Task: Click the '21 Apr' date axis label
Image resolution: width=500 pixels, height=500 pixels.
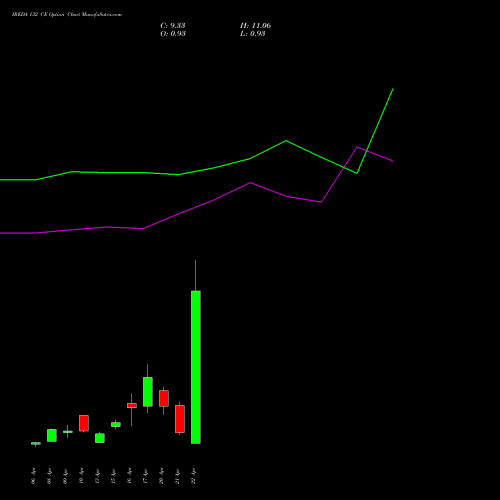Action: pos(177,476)
